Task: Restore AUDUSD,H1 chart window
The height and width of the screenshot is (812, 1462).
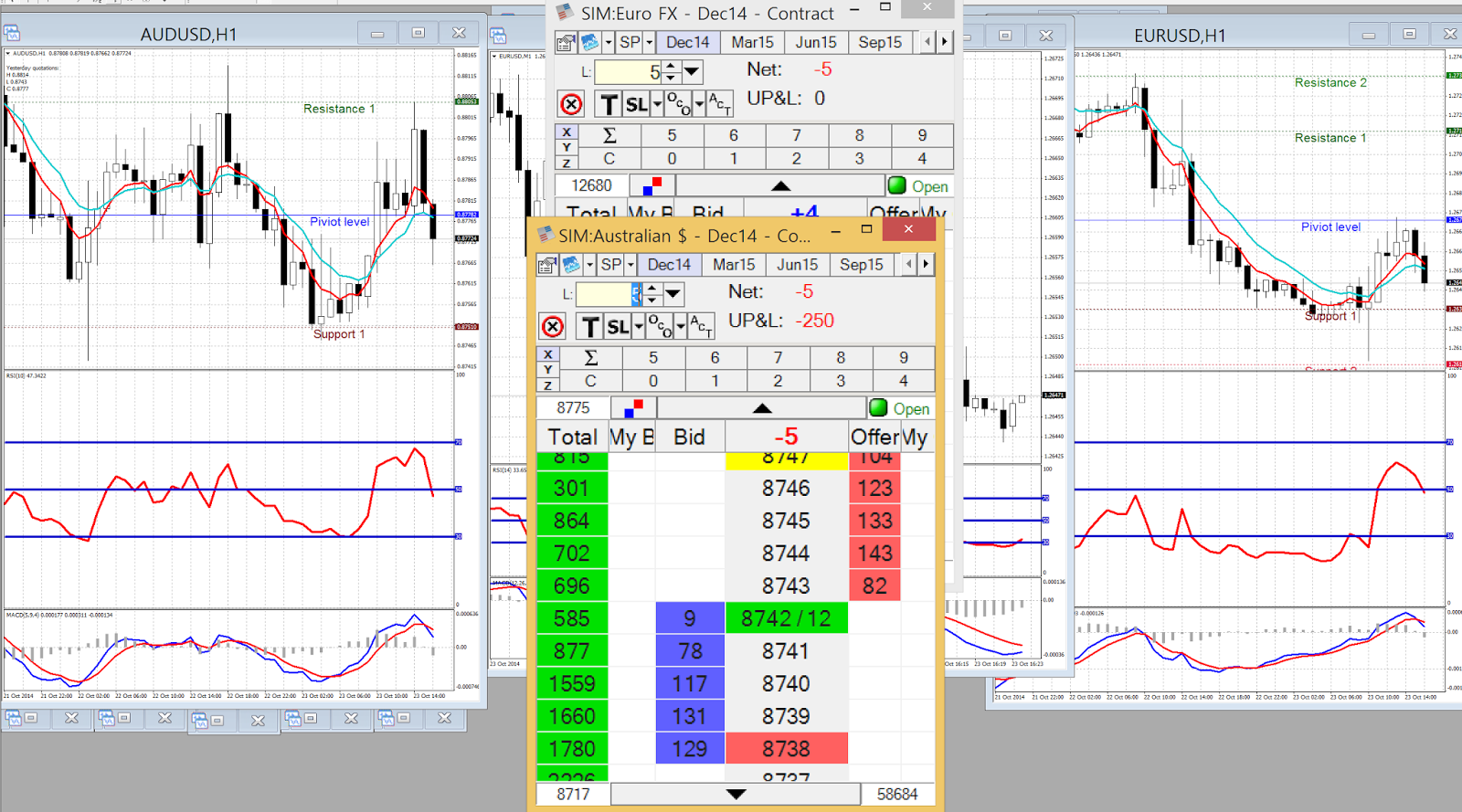Action: pyautogui.click(x=418, y=34)
